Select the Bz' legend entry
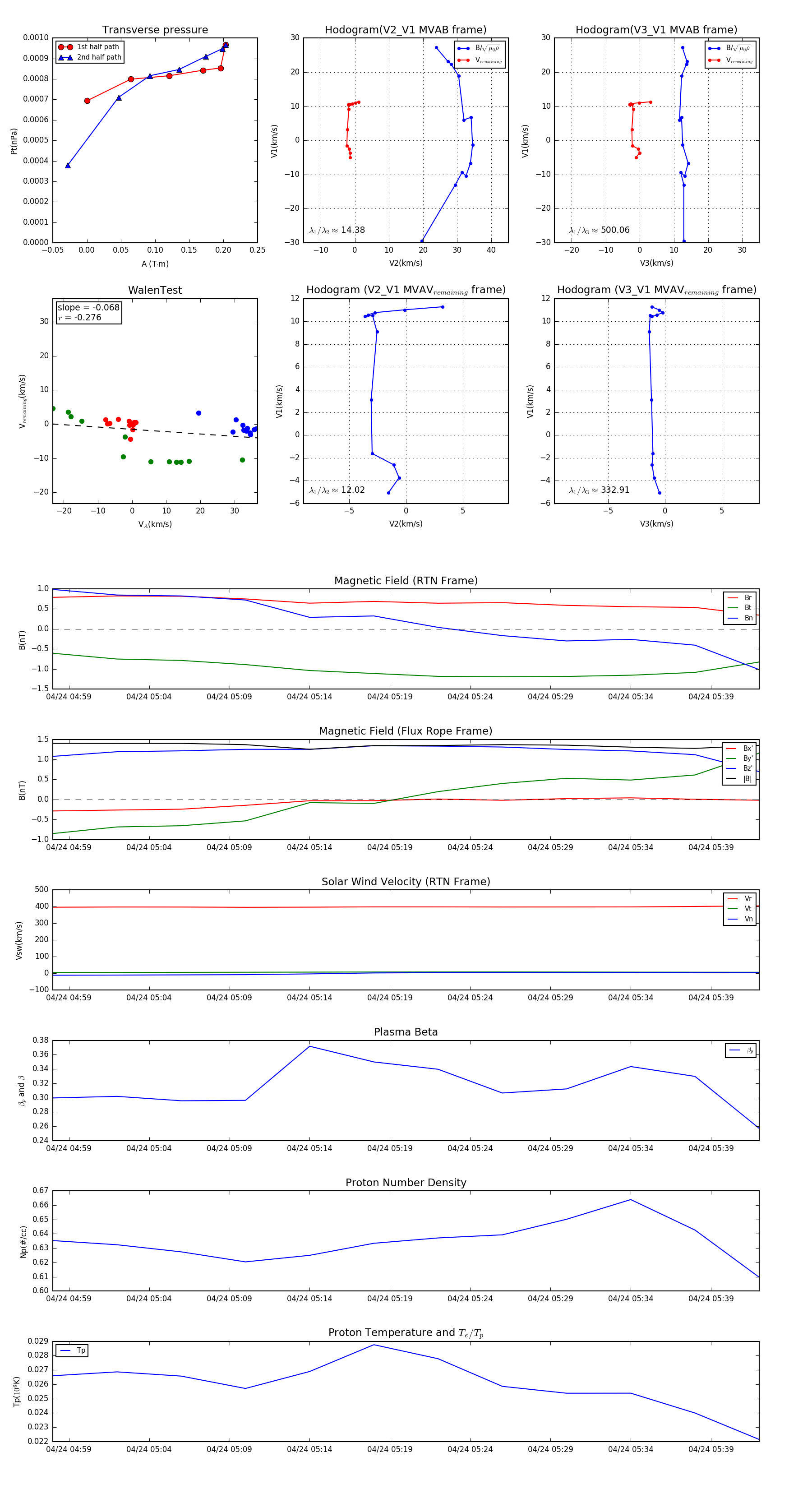The image size is (812, 1489). point(739,768)
